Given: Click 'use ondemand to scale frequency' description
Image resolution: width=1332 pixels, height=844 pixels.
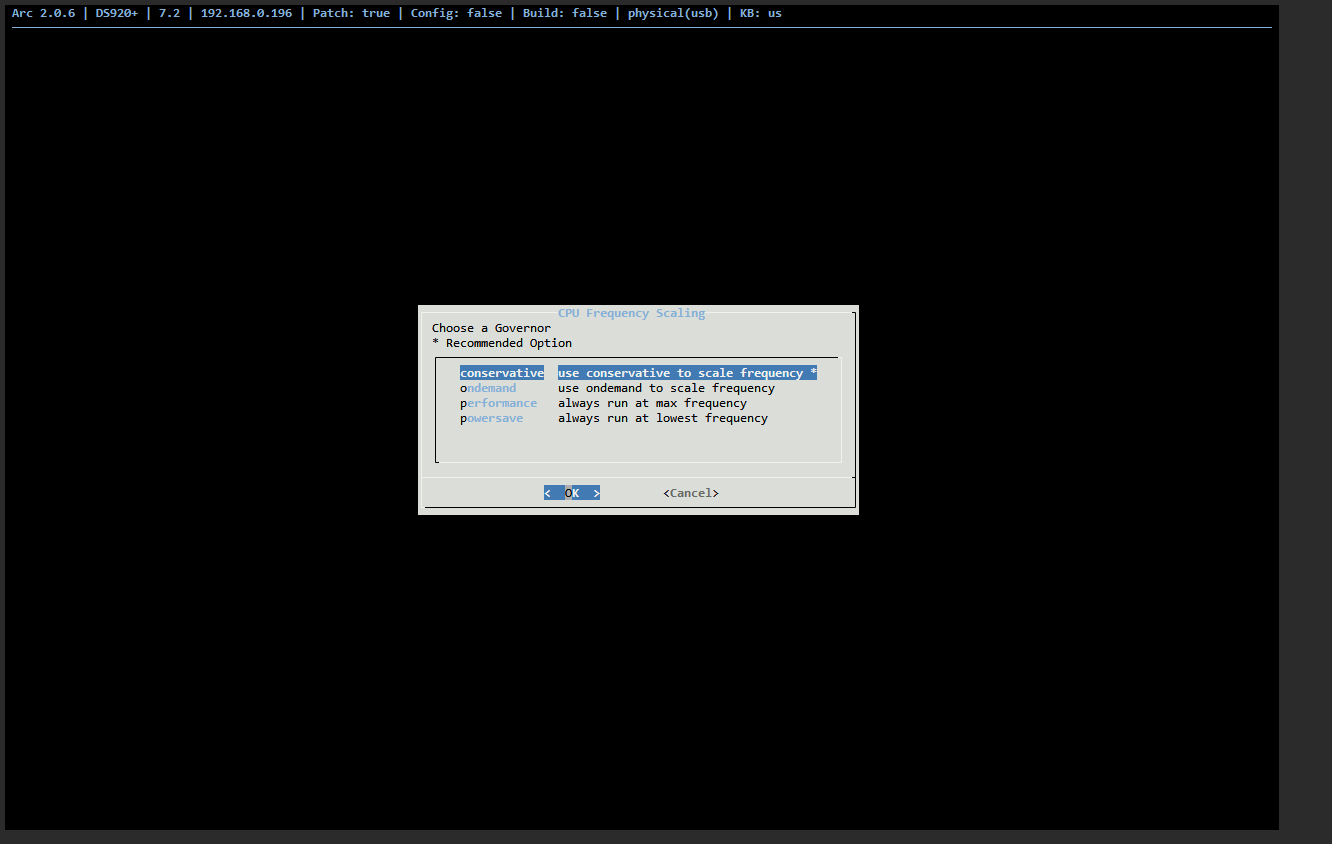Looking at the screenshot, I should point(666,388).
